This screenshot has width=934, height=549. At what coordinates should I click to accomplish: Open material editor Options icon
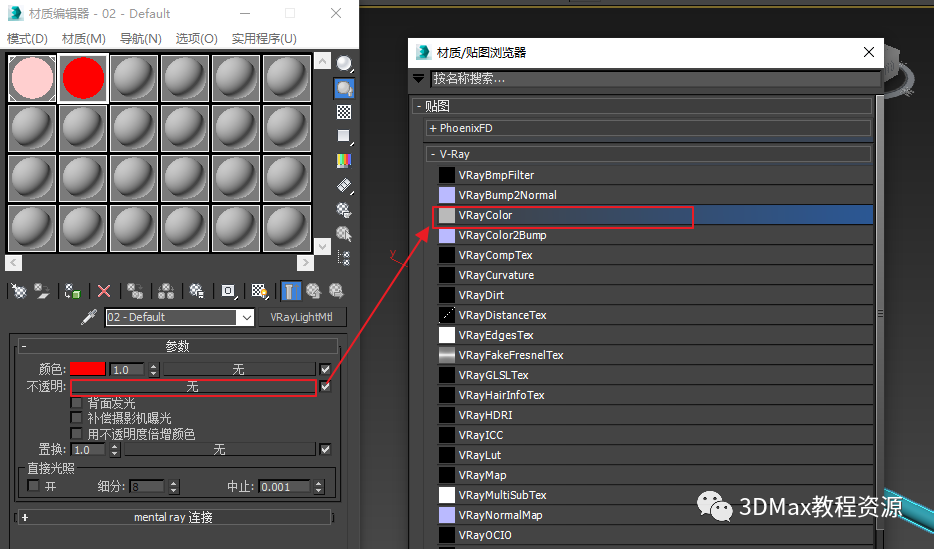[344, 210]
